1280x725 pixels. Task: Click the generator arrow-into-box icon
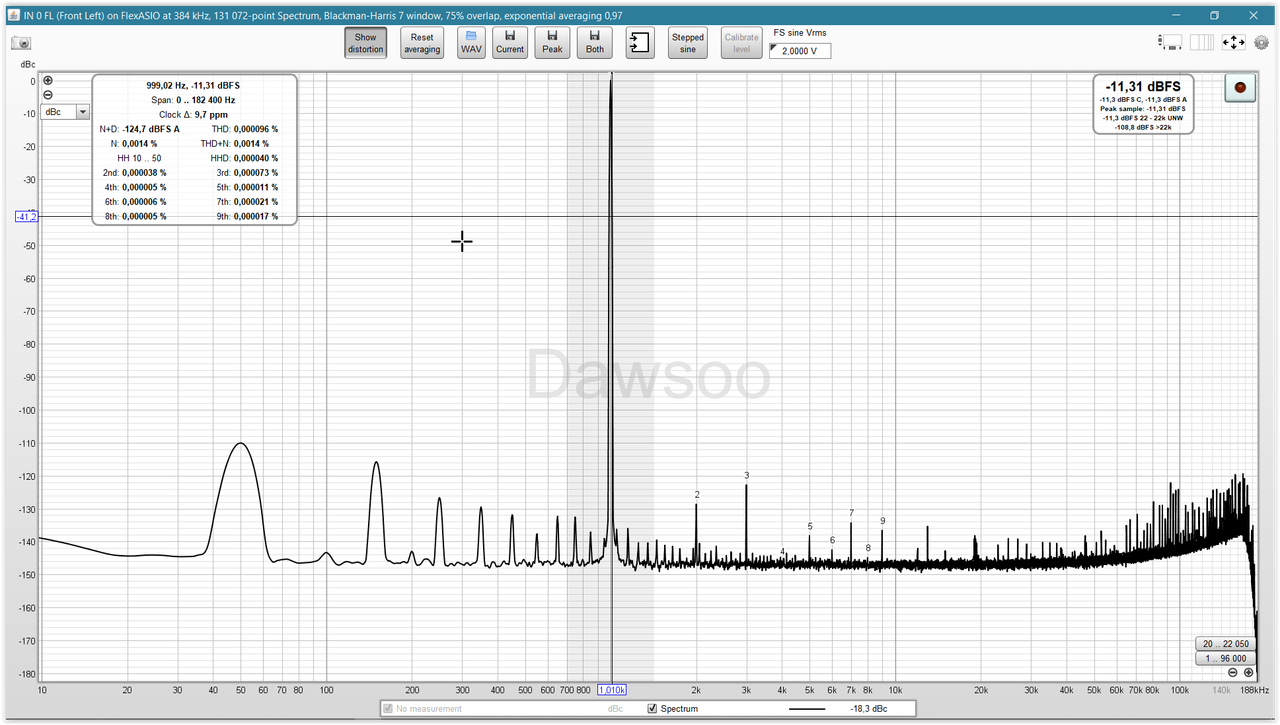pyautogui.click(x=640, y=42)
